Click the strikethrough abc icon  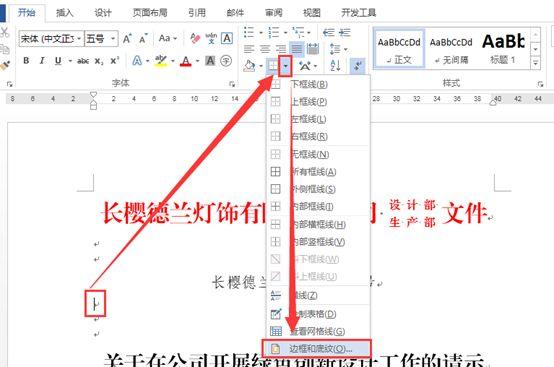pos(83,61)
